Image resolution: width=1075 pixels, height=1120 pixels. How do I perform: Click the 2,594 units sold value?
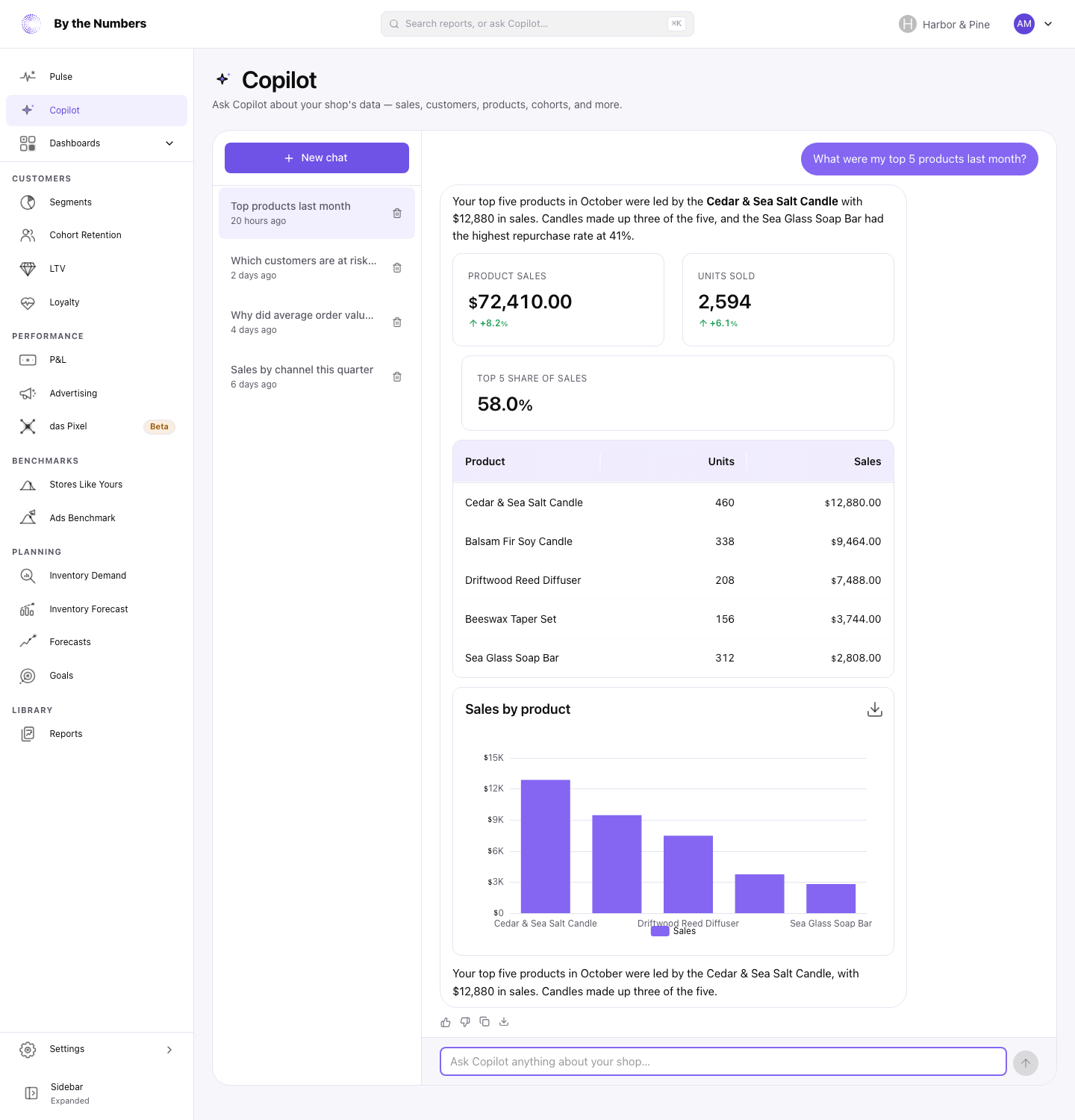724,302
